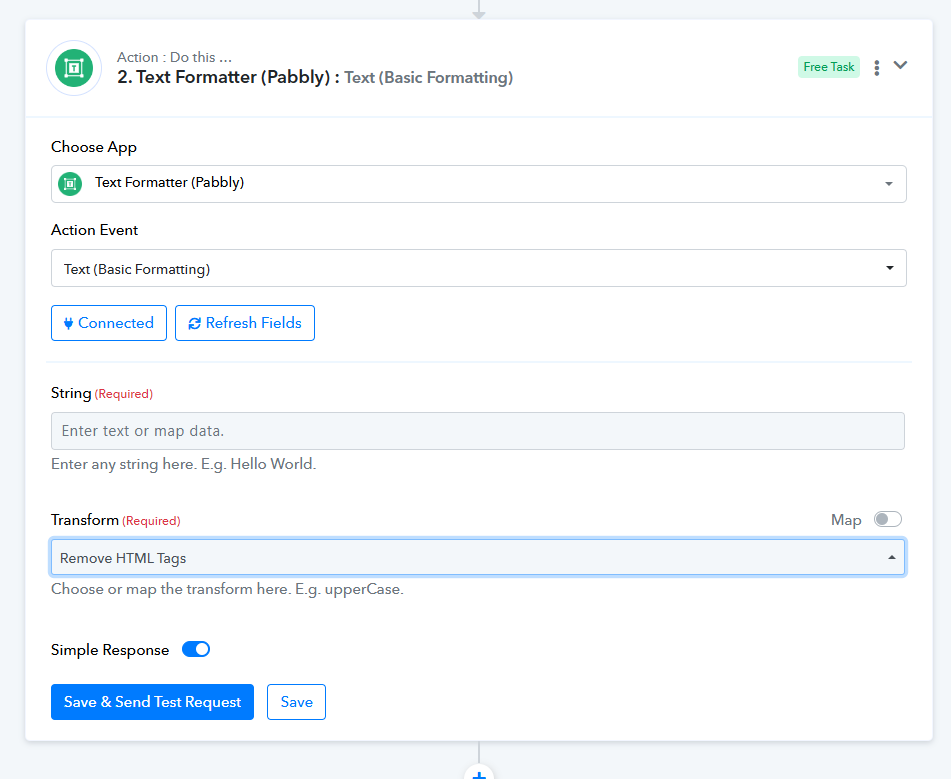Toggle the Map switch for Transform
The image size is (951, 779).
(x=887, y=519)
